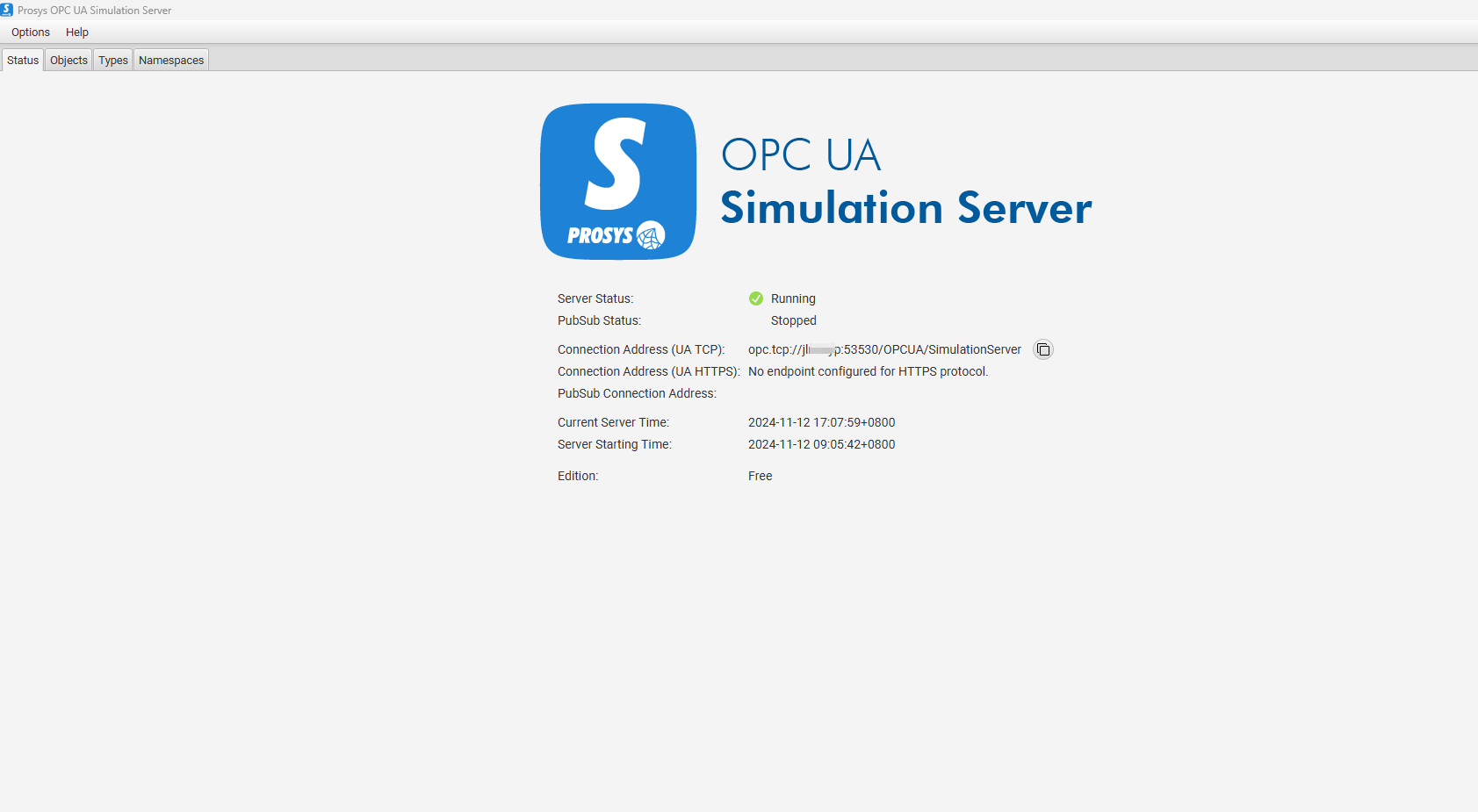
Task: Click 'Connection Address (UA TCP):' label
Action: tap(641, 349)
